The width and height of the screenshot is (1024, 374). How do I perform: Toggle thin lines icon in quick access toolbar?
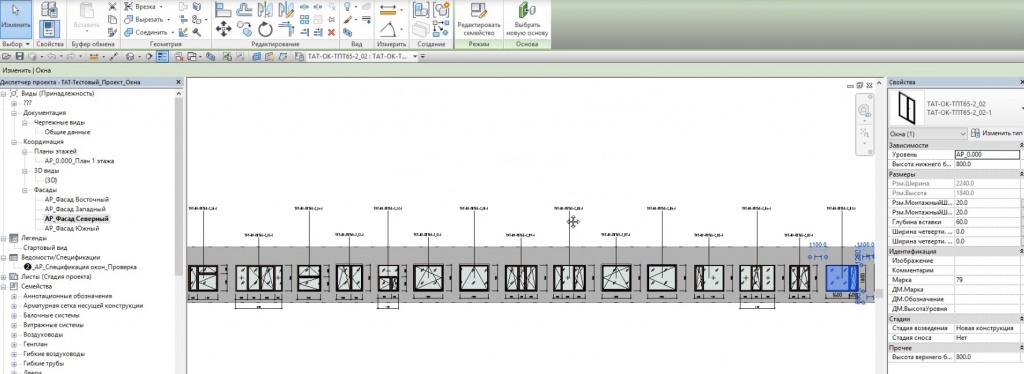[161, 57]
